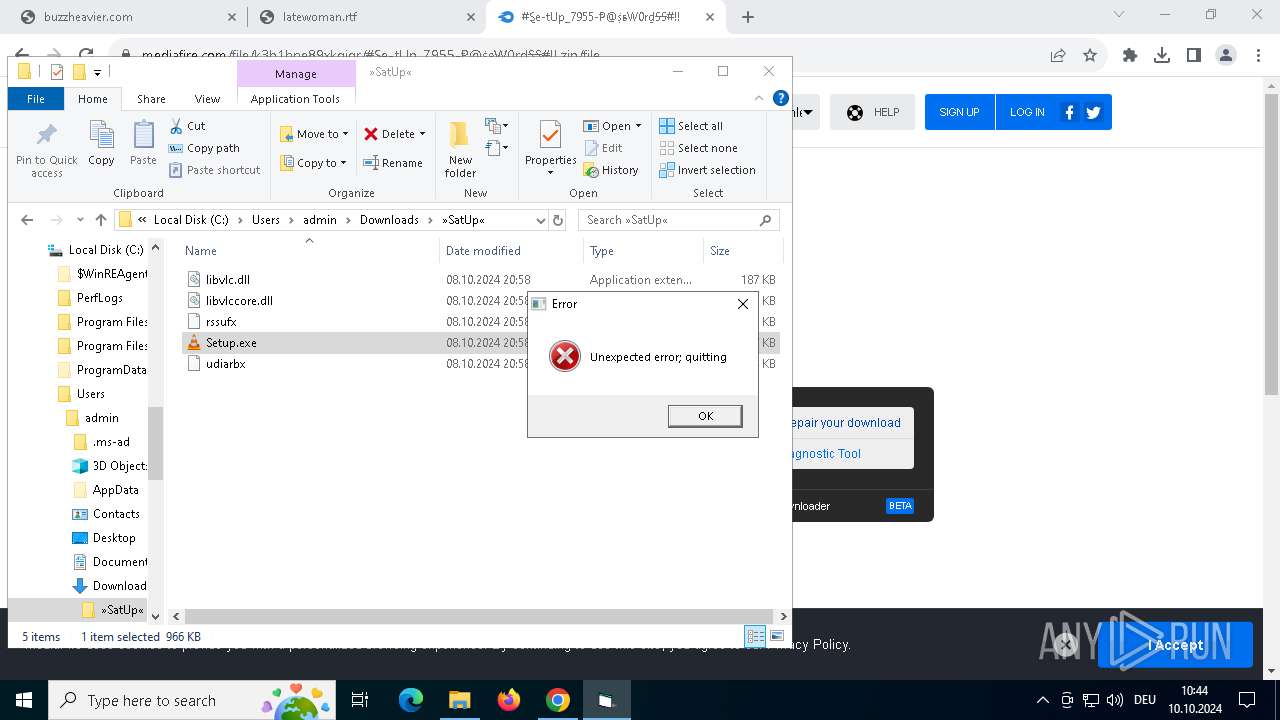Click the Edit button in Open group

click(603, 148)
